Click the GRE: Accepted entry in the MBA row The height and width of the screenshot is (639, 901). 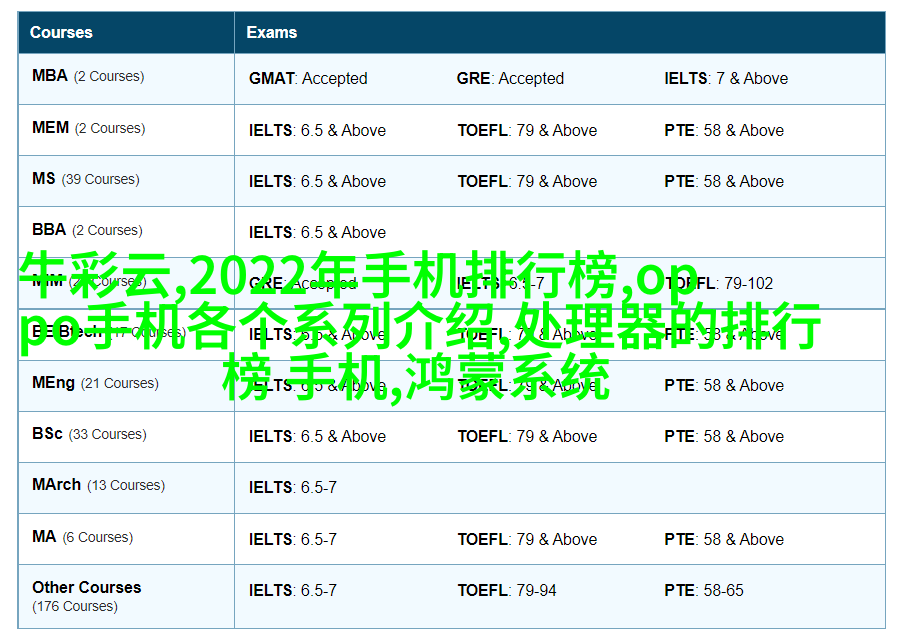pyautogui.click(x=510, y=78)
